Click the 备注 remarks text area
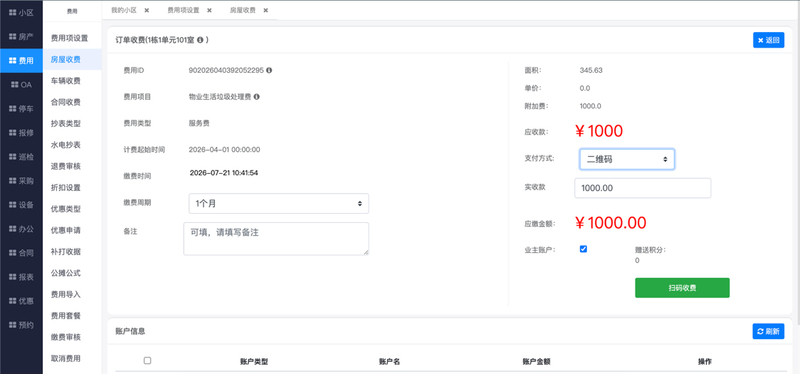Image resolution: width=800 pixels, height=374 pixels. pyautogui.click(x=276, y=239)
